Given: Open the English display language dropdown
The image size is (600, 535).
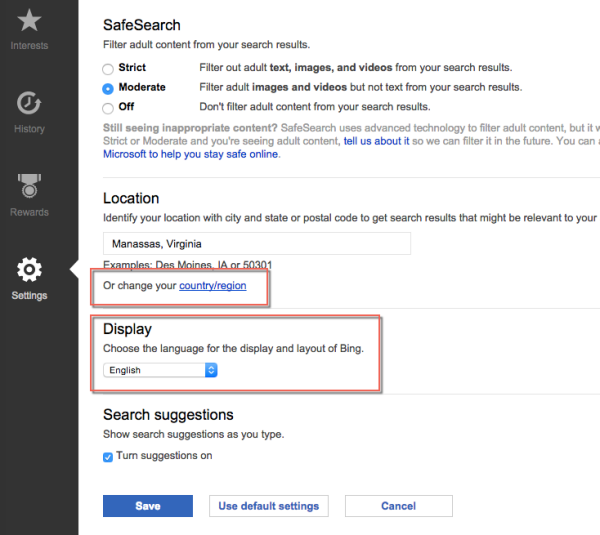Looking at the screenshot, I should (160, 370).
